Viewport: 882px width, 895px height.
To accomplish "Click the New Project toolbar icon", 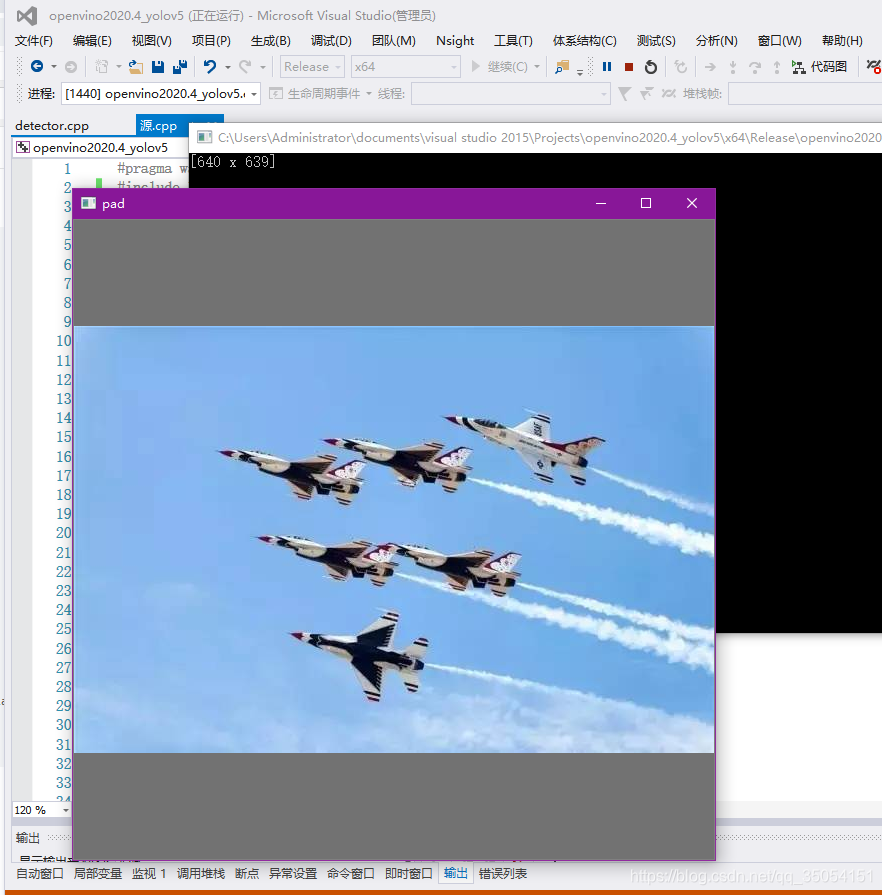I will (102, 67).
